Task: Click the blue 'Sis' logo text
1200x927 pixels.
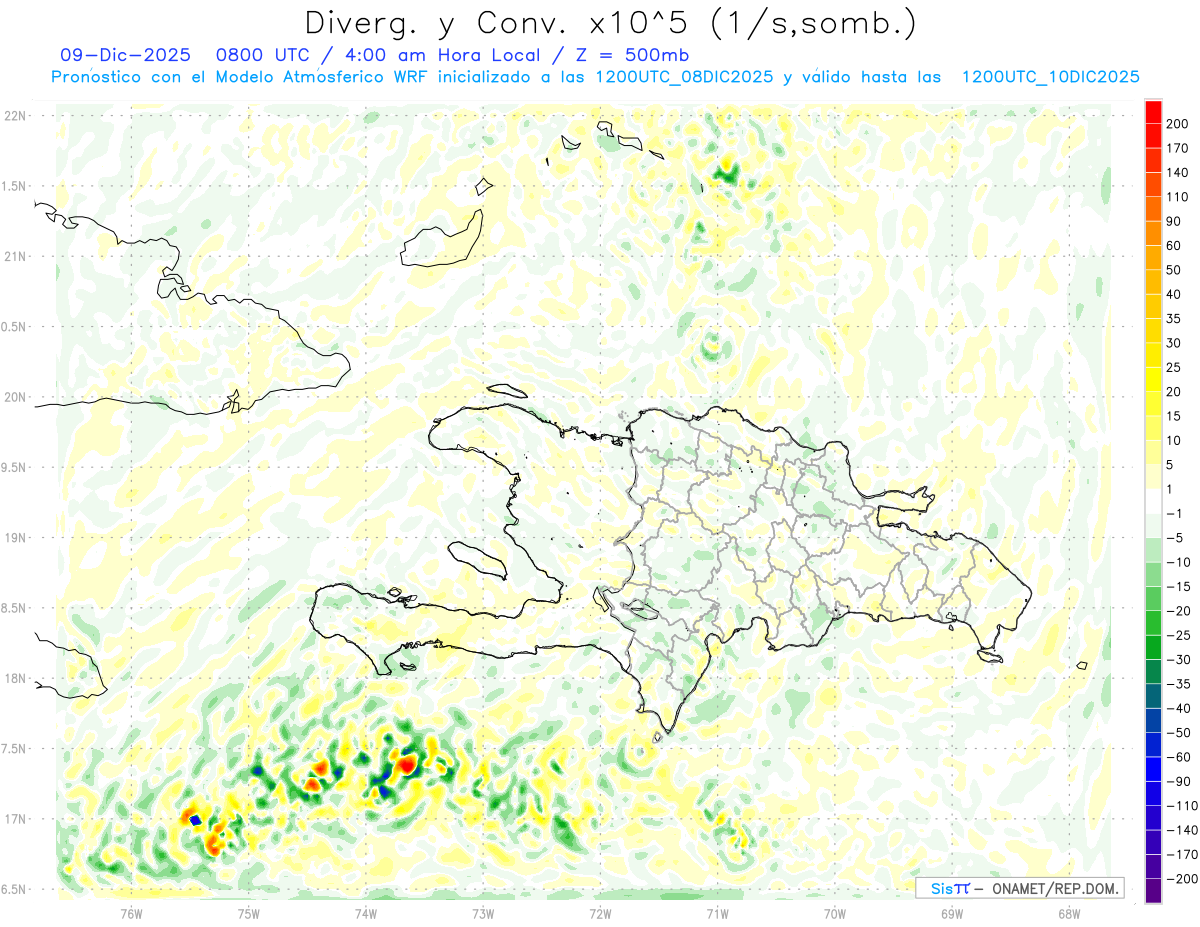Action: pyautogui.click(x=940, y=888)
